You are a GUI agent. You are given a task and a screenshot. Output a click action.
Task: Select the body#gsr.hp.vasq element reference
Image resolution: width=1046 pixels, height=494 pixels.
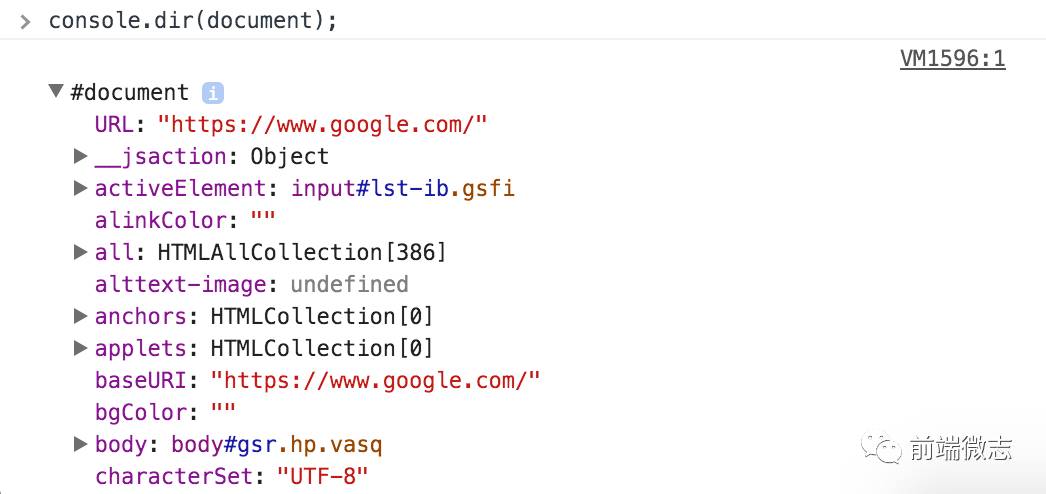click(x=277, y=445)
